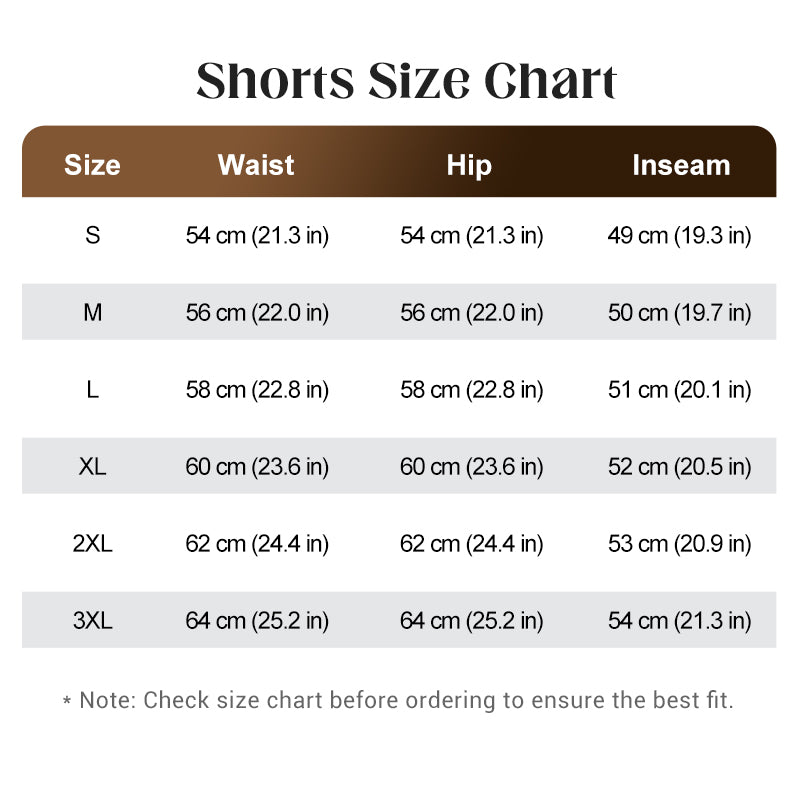Select the Size column header
Image resolution: width=800 pixels, height=800 pixels.
(x=92, y=165)
